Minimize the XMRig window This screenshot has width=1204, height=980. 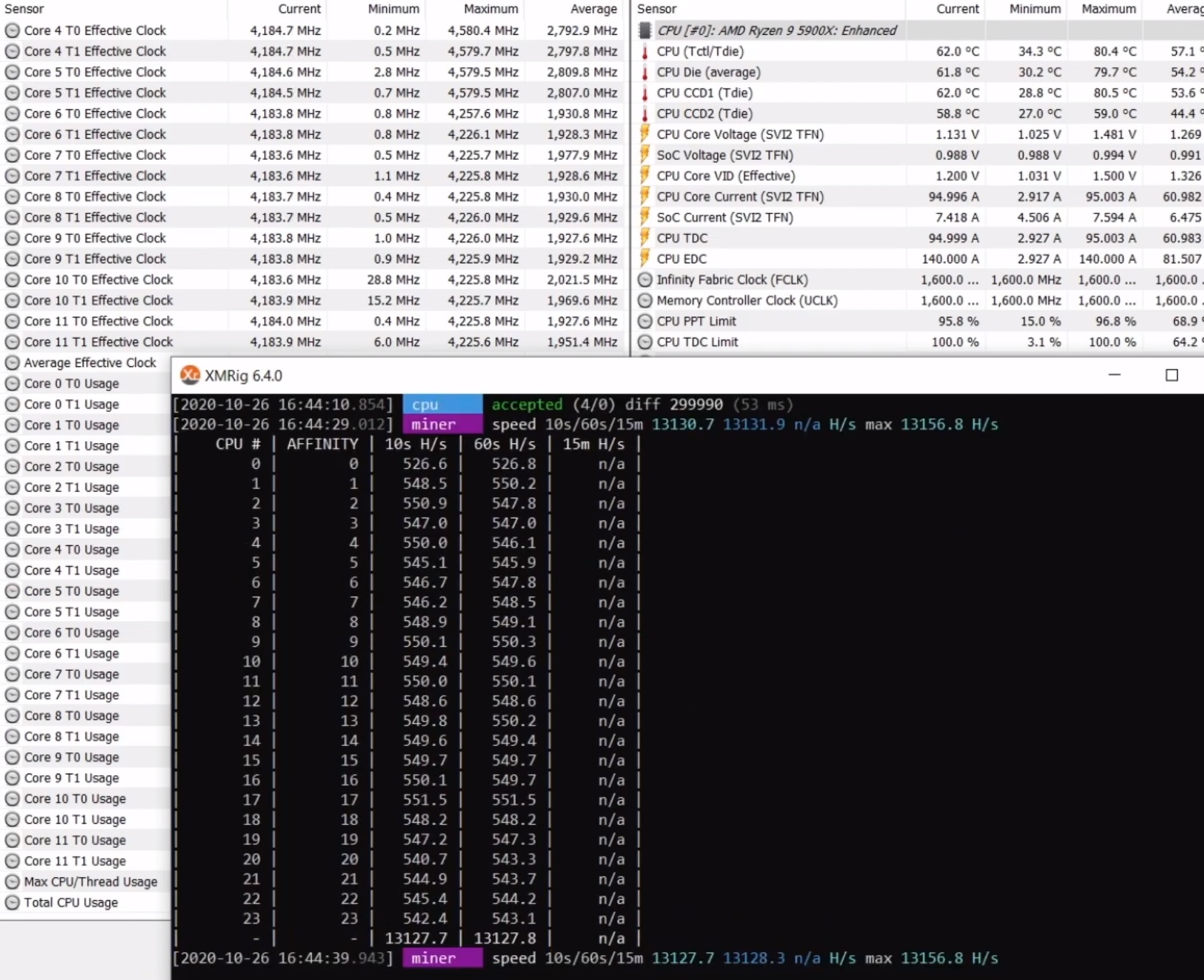click(x=1114, y=375)
